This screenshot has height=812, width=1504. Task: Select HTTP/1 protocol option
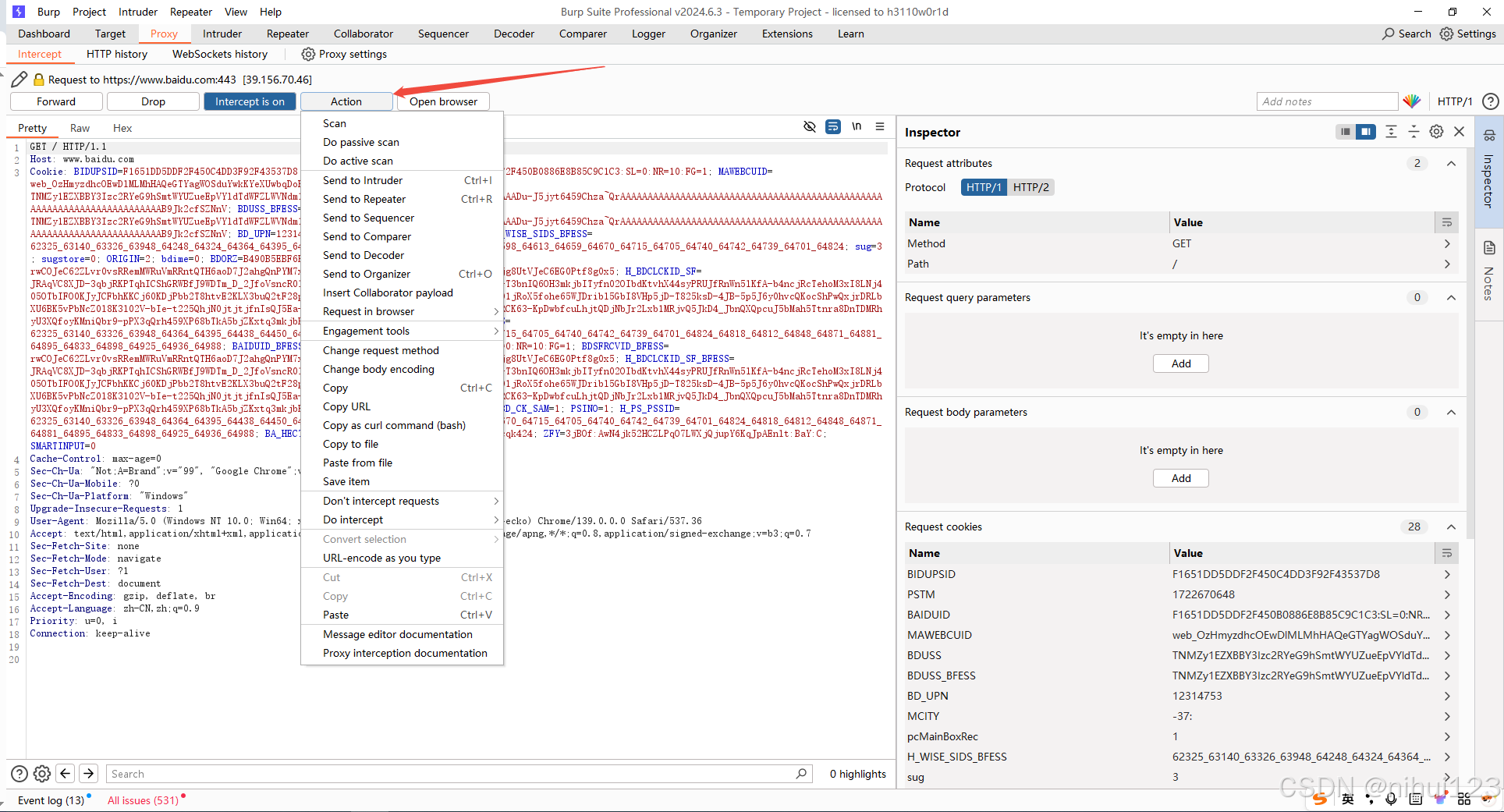point(984,187)
